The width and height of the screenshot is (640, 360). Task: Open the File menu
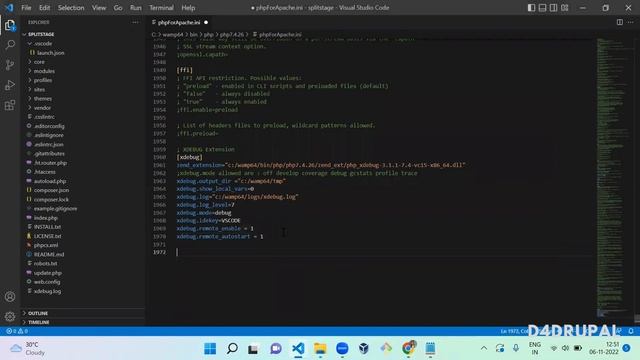click(26, 8)
